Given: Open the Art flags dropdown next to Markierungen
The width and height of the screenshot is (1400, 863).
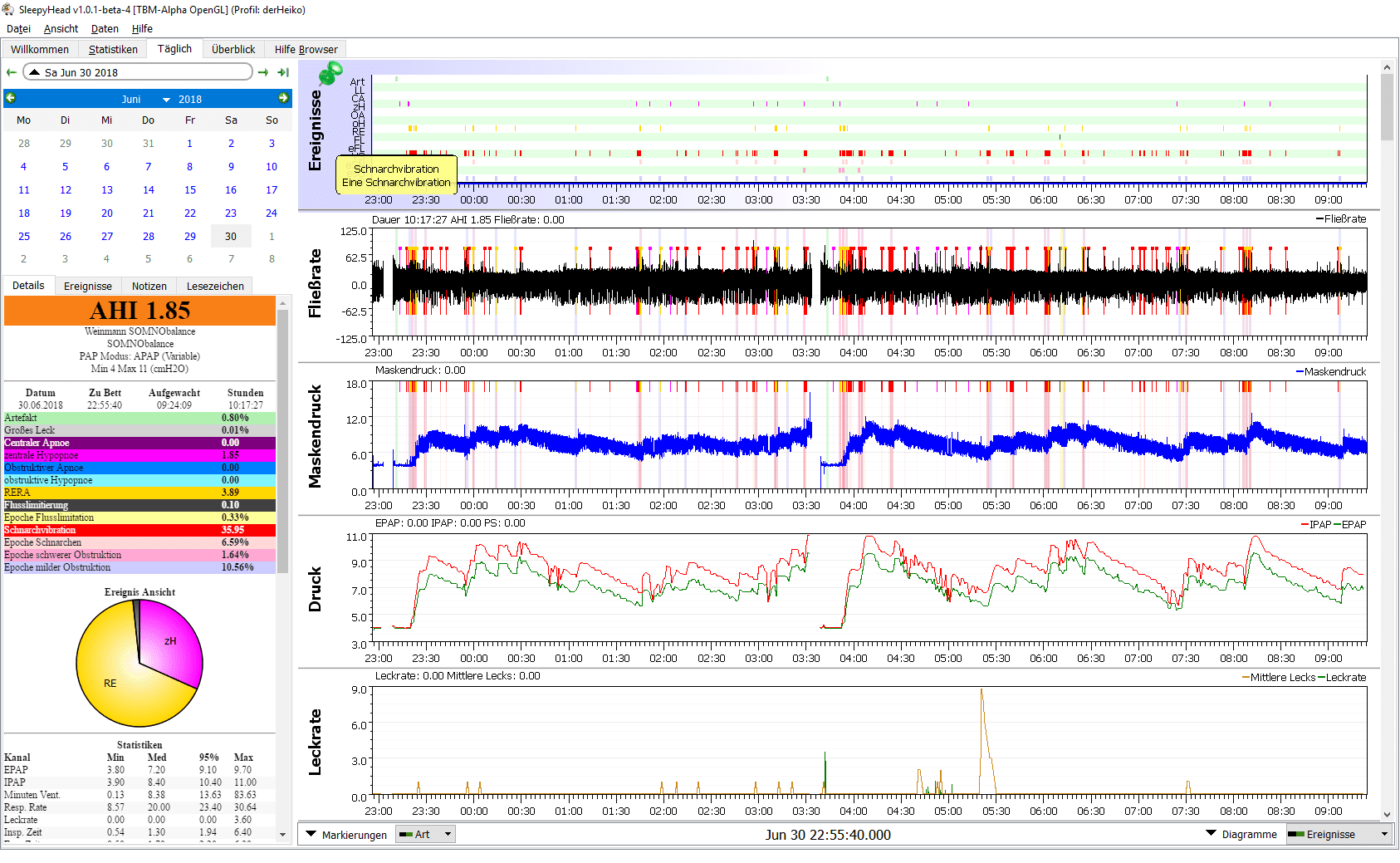Looking at the screenshot, I should pyautogui.click(x=448, y=834).
